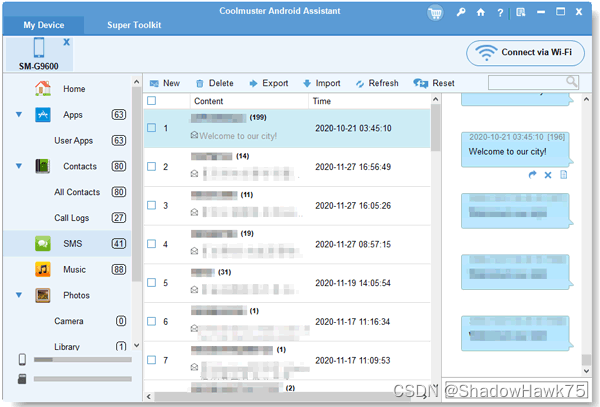The image size is (600, 407).
Task: Select the SM-G9600 phone device icon
Action: point(39,47)
